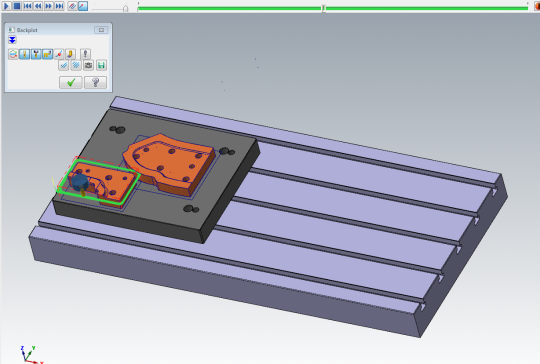
Task: Toggle display tool in Backplot dialog
Action: [24, 54]
